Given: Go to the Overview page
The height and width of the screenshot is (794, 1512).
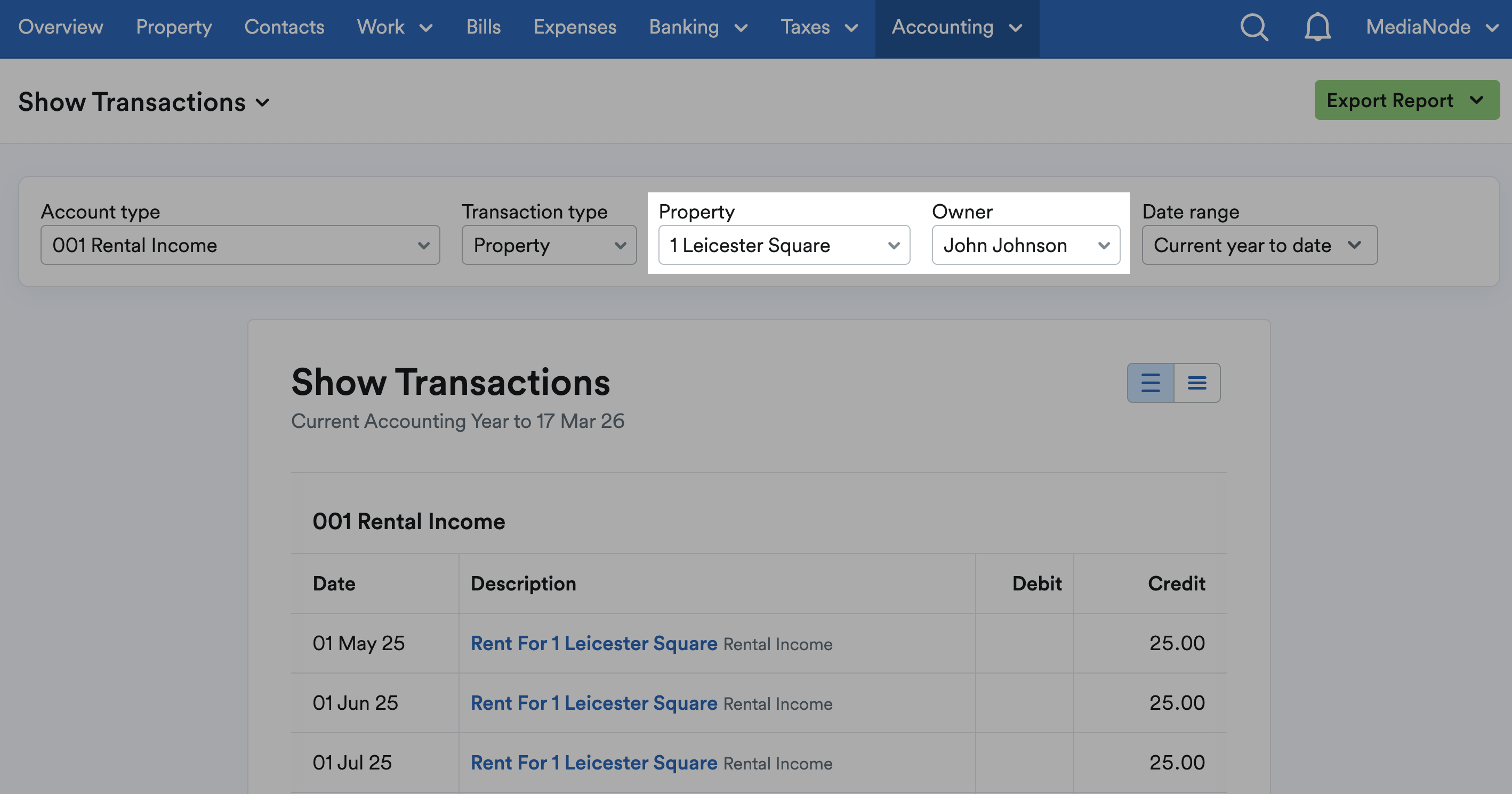Looking at the screenshot, I should 60,27.
